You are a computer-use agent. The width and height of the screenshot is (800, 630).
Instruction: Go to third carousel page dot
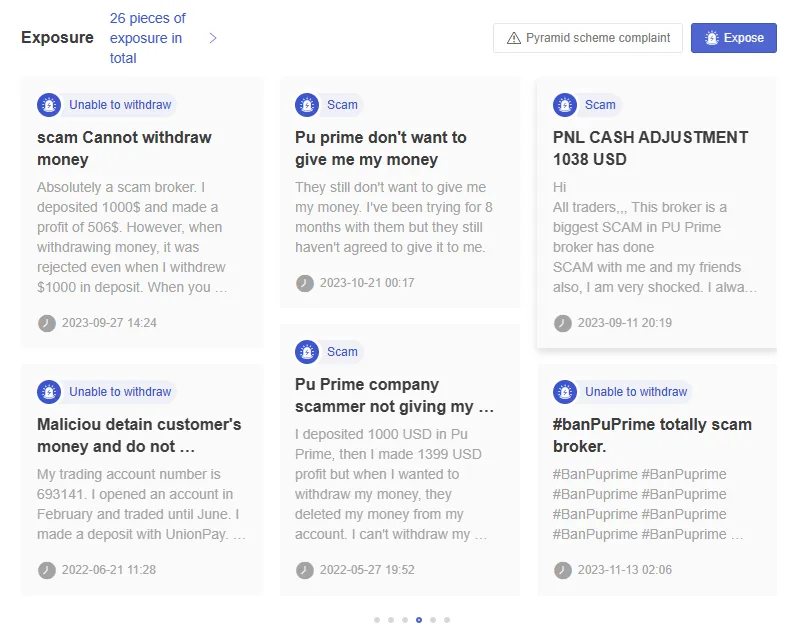(405, 620)
